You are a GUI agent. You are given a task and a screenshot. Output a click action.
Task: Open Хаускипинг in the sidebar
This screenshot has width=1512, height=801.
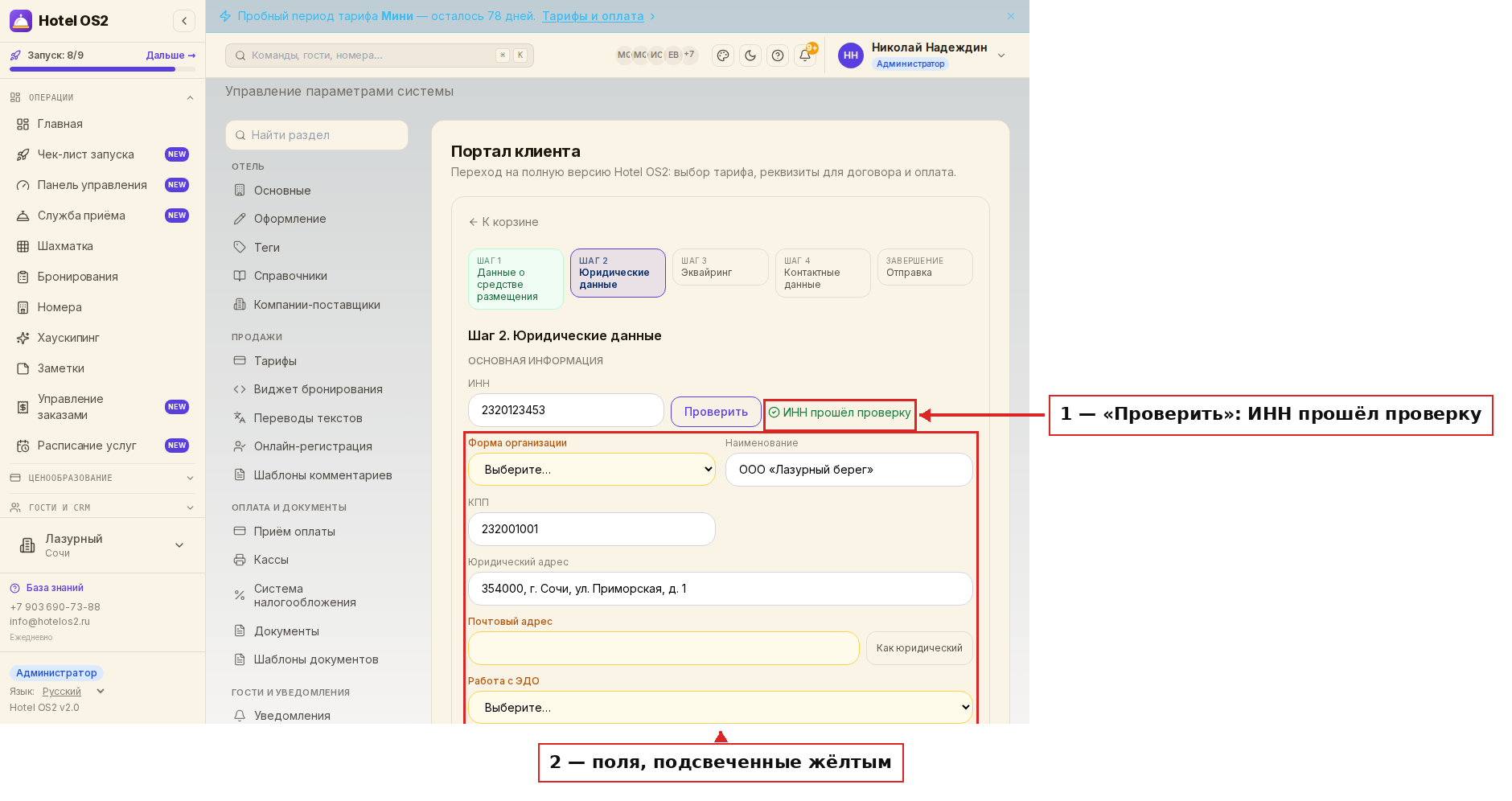[102, 338]
